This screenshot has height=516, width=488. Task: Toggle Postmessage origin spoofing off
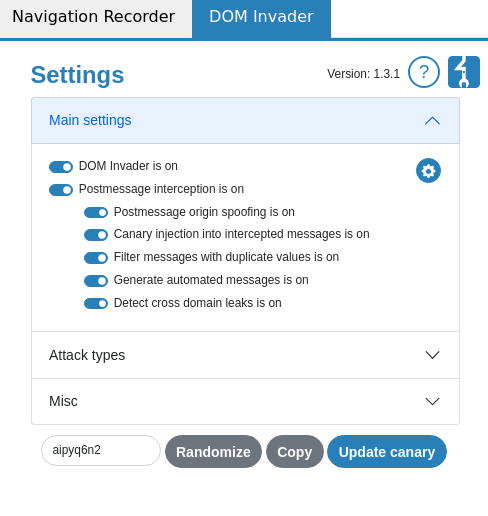96,212
